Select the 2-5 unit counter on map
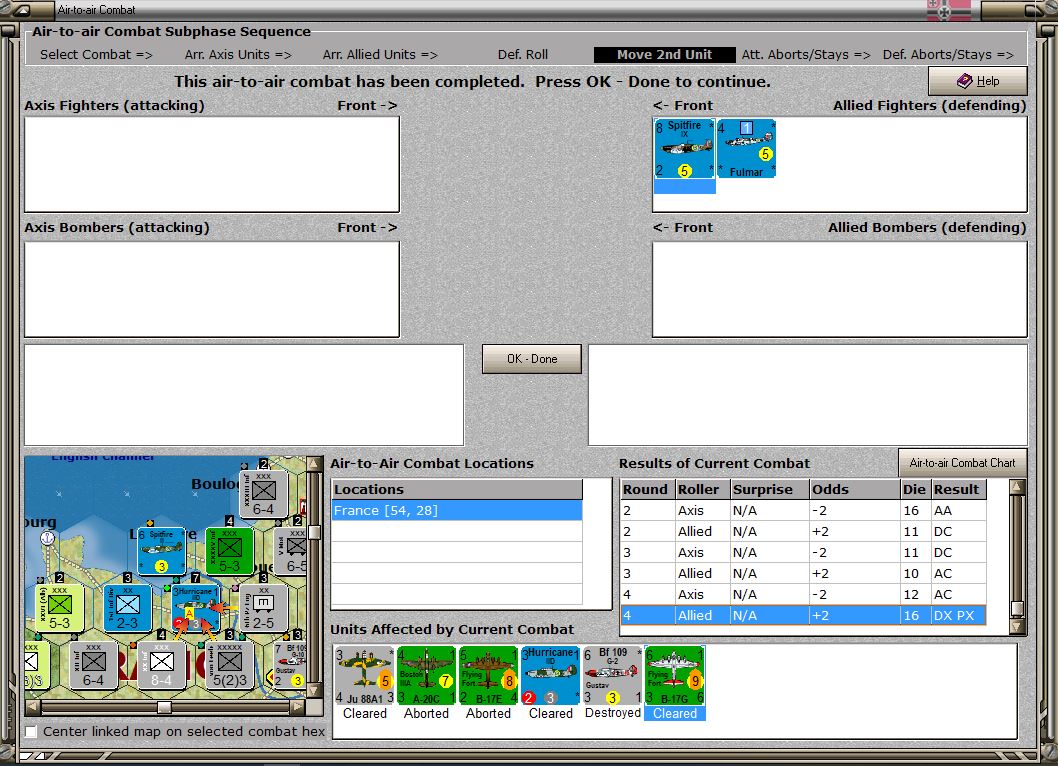This screenshot has width=1058, height=766. pos(264,608)
